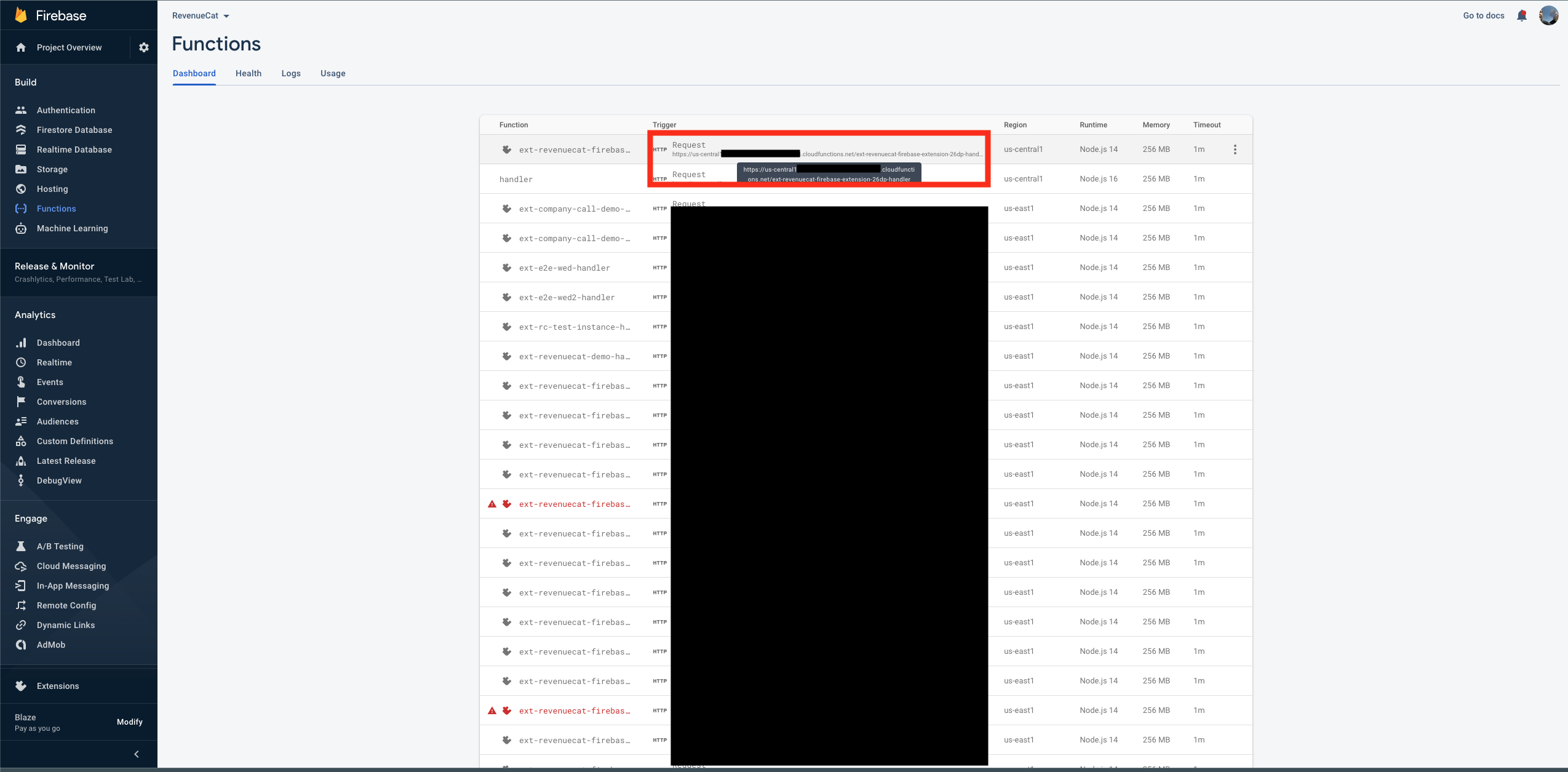Click the Remote Config icon
This screenshot has width=1568, height=772.
click(x=21, y=605)
